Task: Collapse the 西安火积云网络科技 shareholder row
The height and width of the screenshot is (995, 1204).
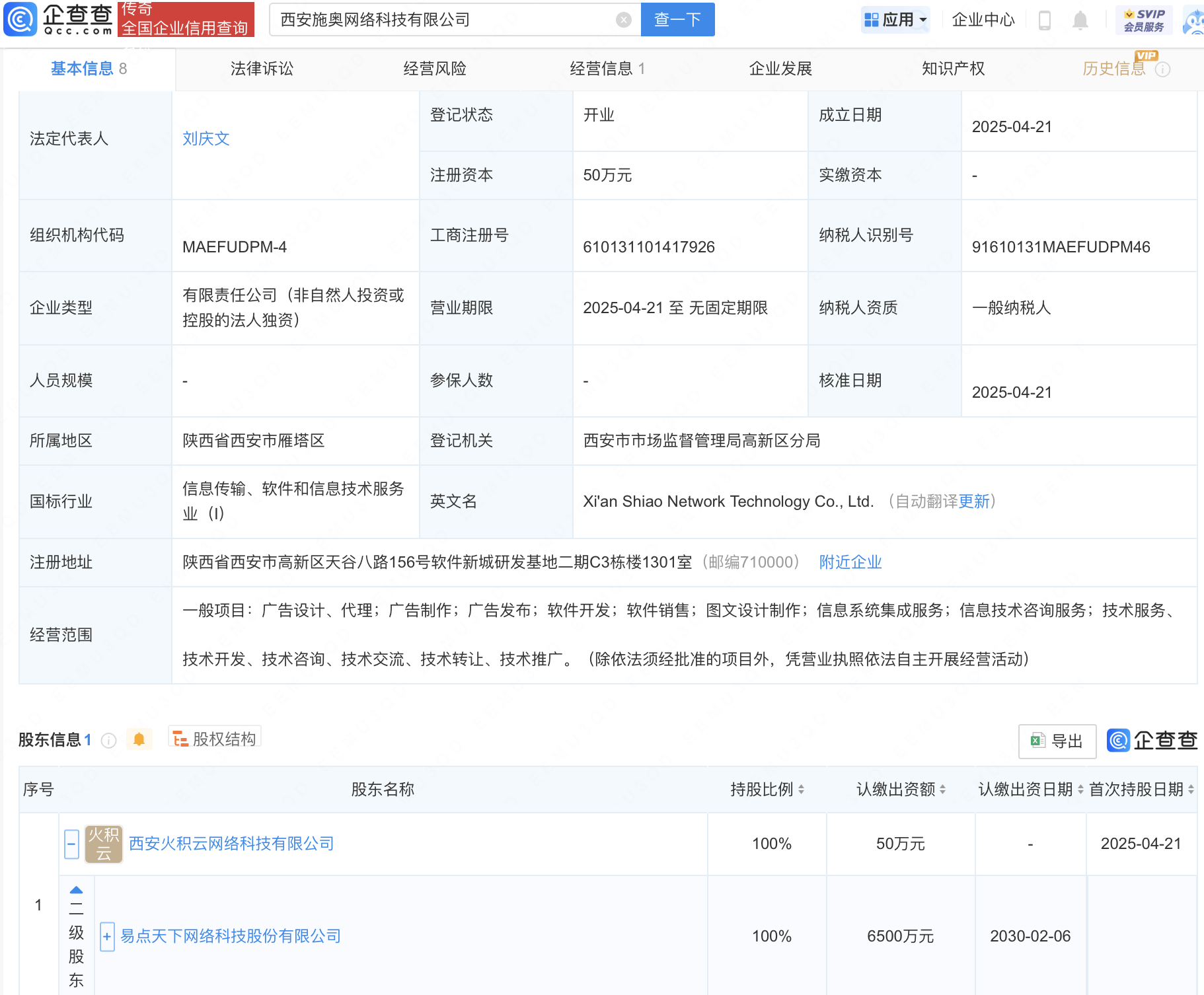Action: pos(72,844)
